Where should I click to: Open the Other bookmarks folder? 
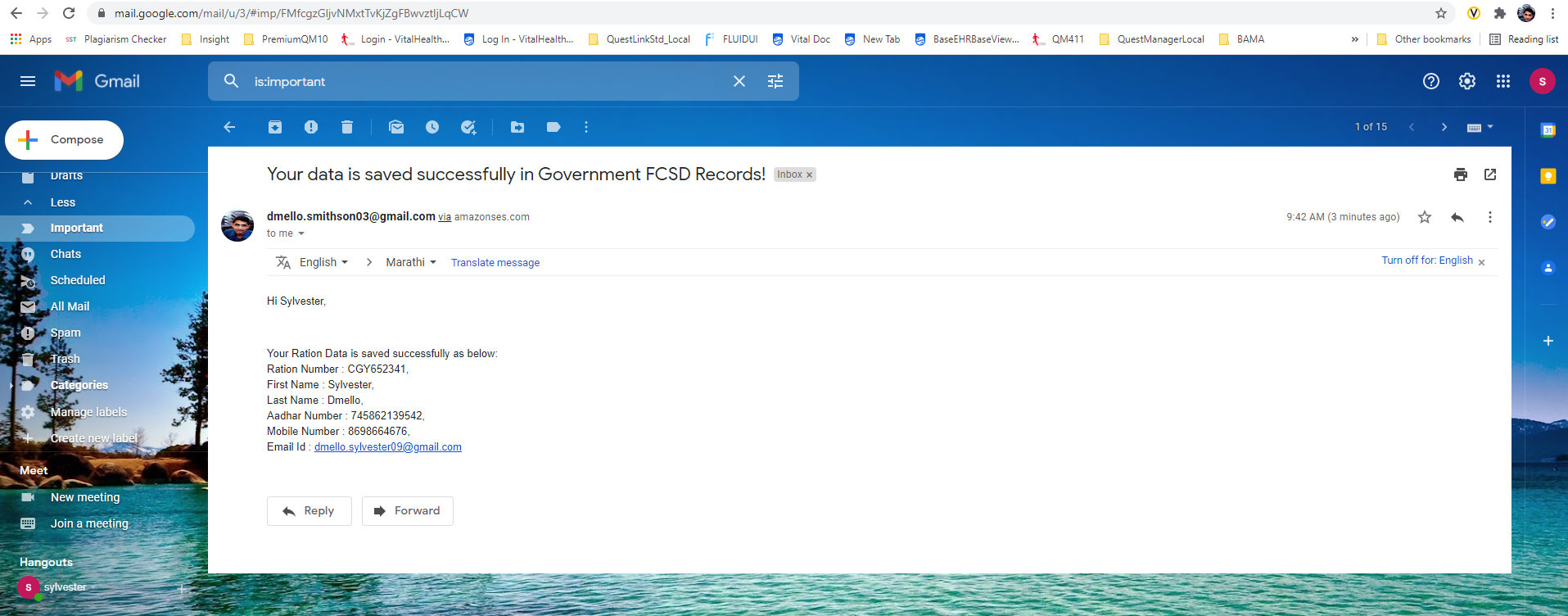click(x=1424, y=39)
